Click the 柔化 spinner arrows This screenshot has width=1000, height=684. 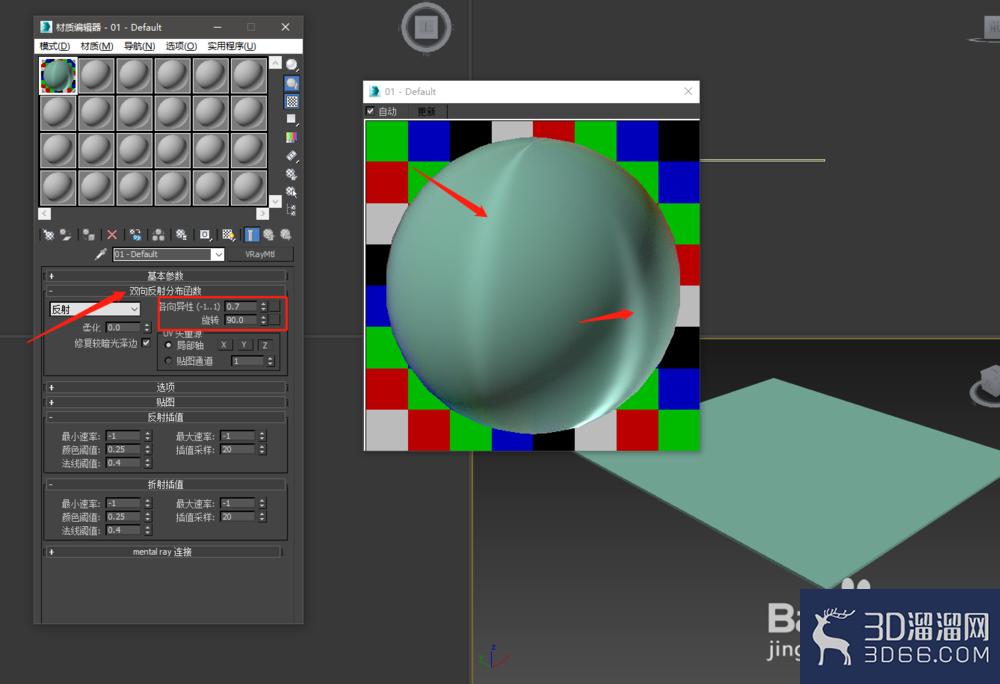(147, 328)
